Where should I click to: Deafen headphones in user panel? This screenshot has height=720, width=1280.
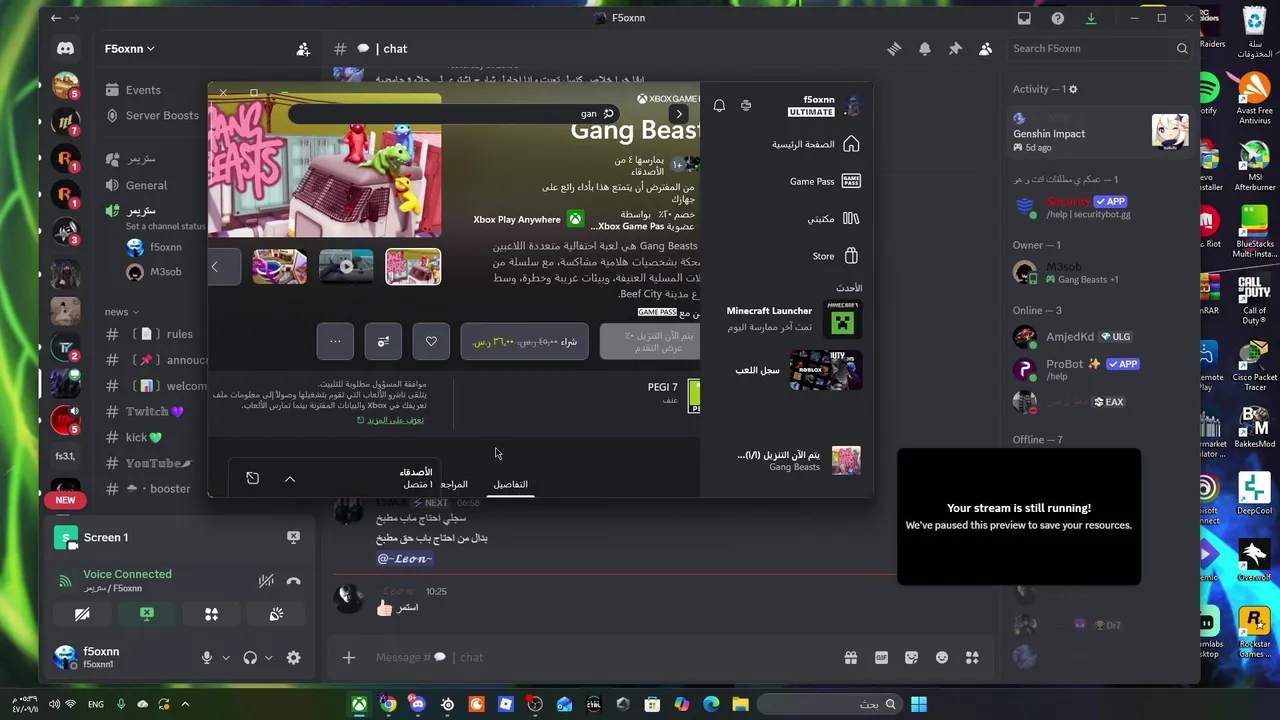(250, 657)
